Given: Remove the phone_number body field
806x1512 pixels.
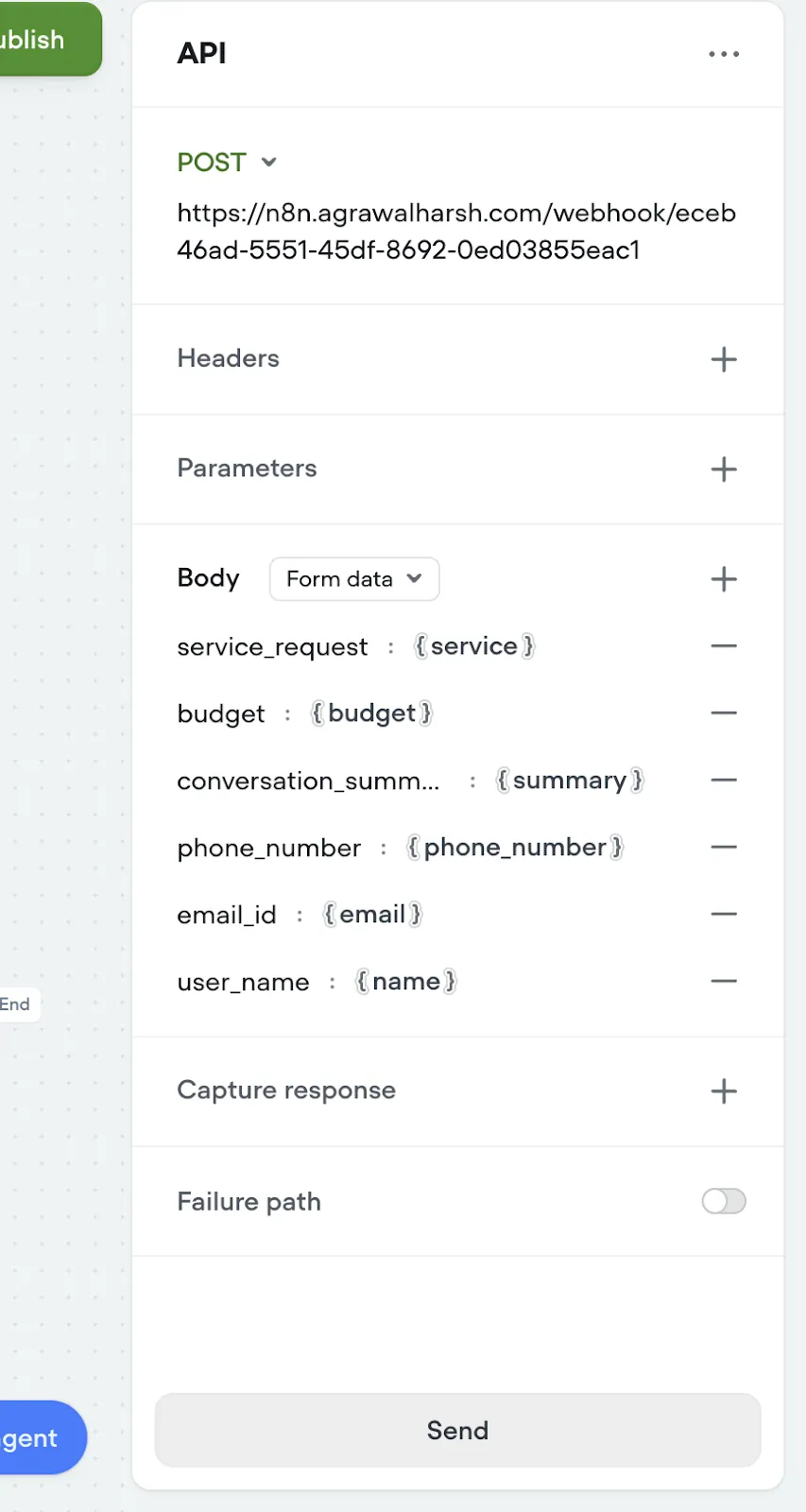Looking at the screenshot, I should pyautogui.click(x=724, y=848).
